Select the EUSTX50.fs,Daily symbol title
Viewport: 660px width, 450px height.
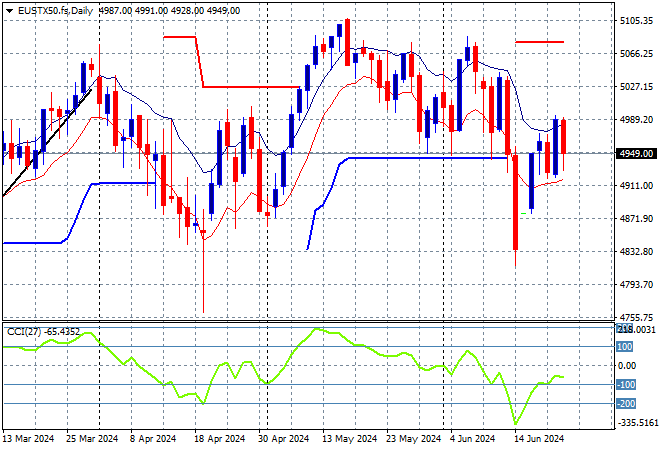point(55,11)
